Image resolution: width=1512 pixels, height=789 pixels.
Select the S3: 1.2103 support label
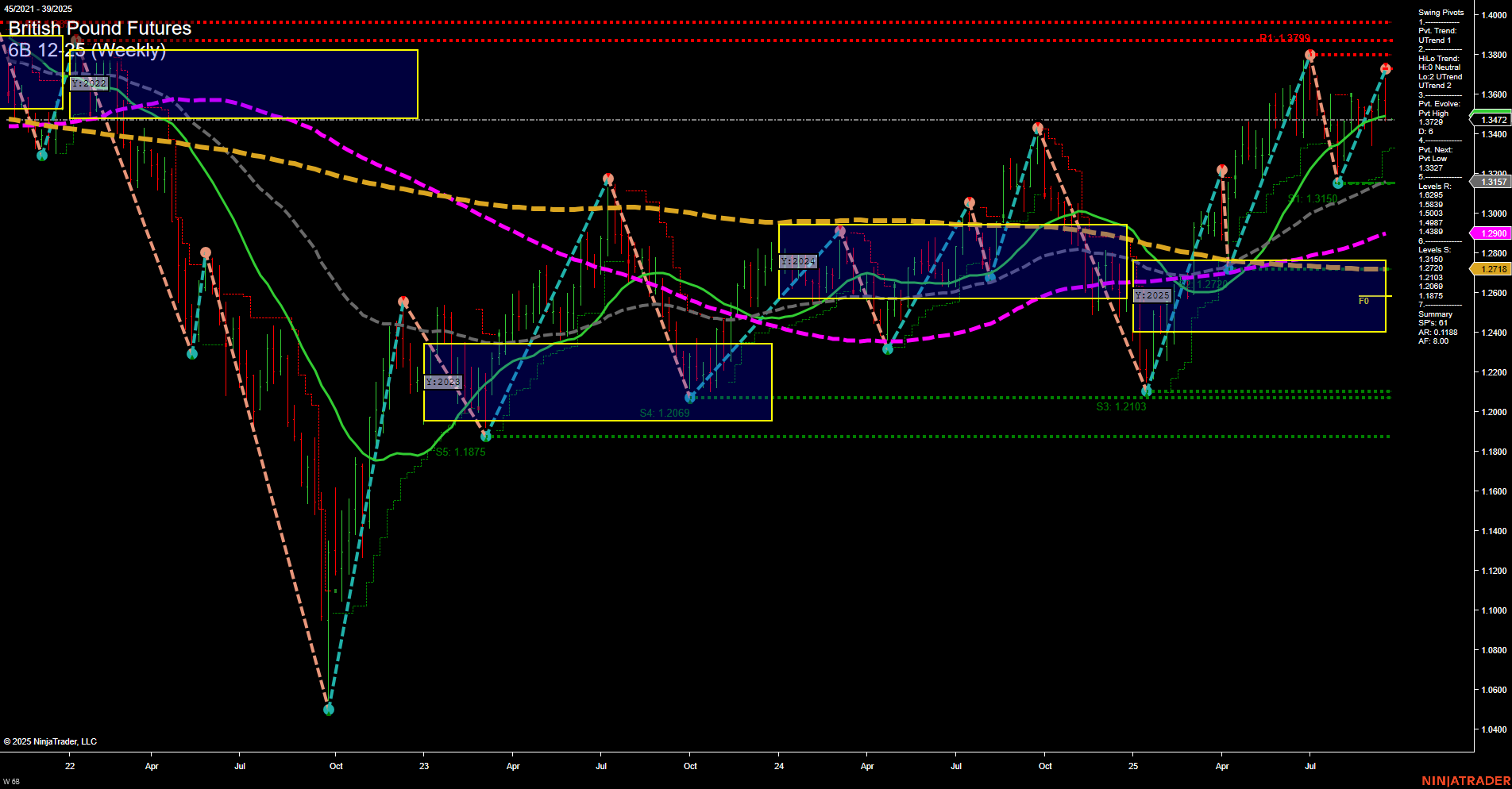(x=1120, y=406)
